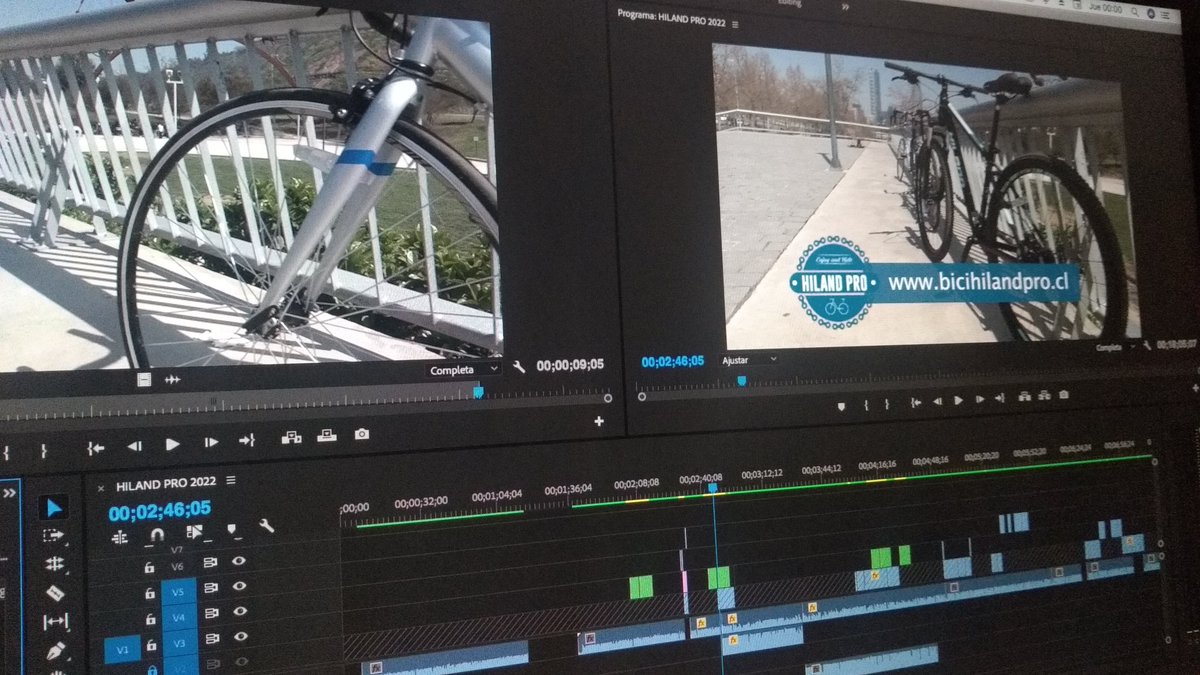Select the Slip tool

coord(55,622)
